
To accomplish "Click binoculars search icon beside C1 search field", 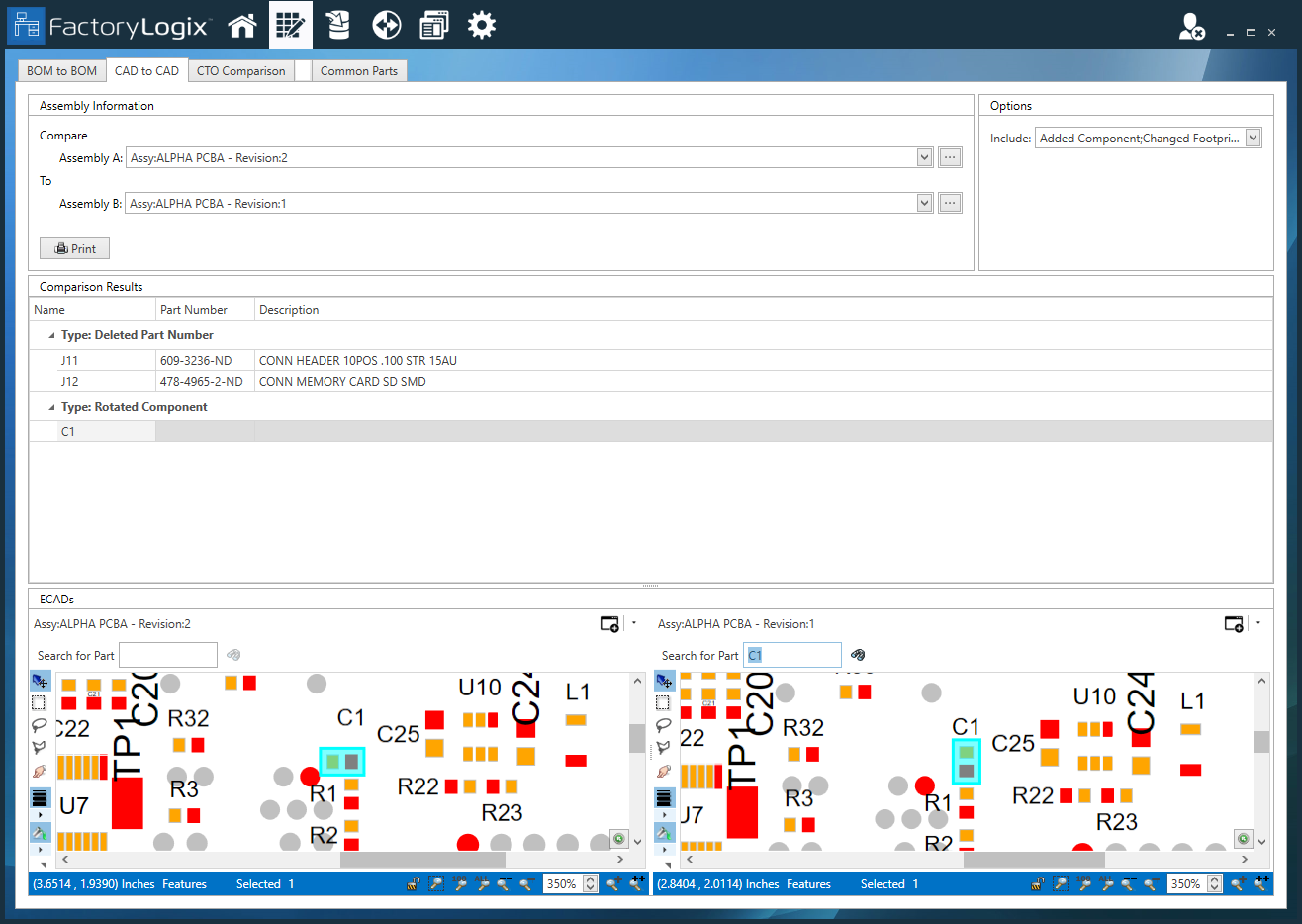I will point(858,655).
